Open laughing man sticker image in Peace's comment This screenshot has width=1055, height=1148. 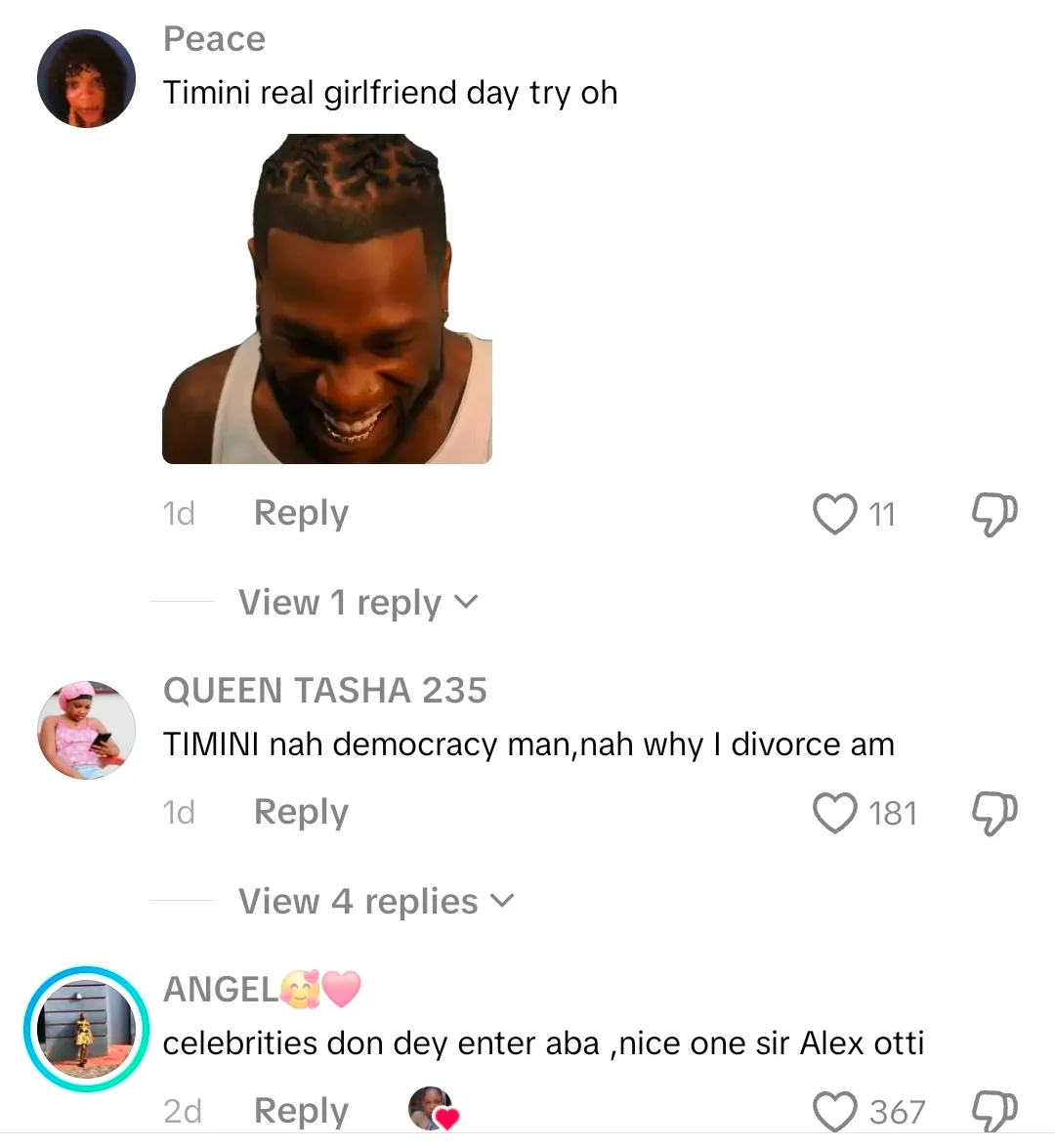coord(327,299)
